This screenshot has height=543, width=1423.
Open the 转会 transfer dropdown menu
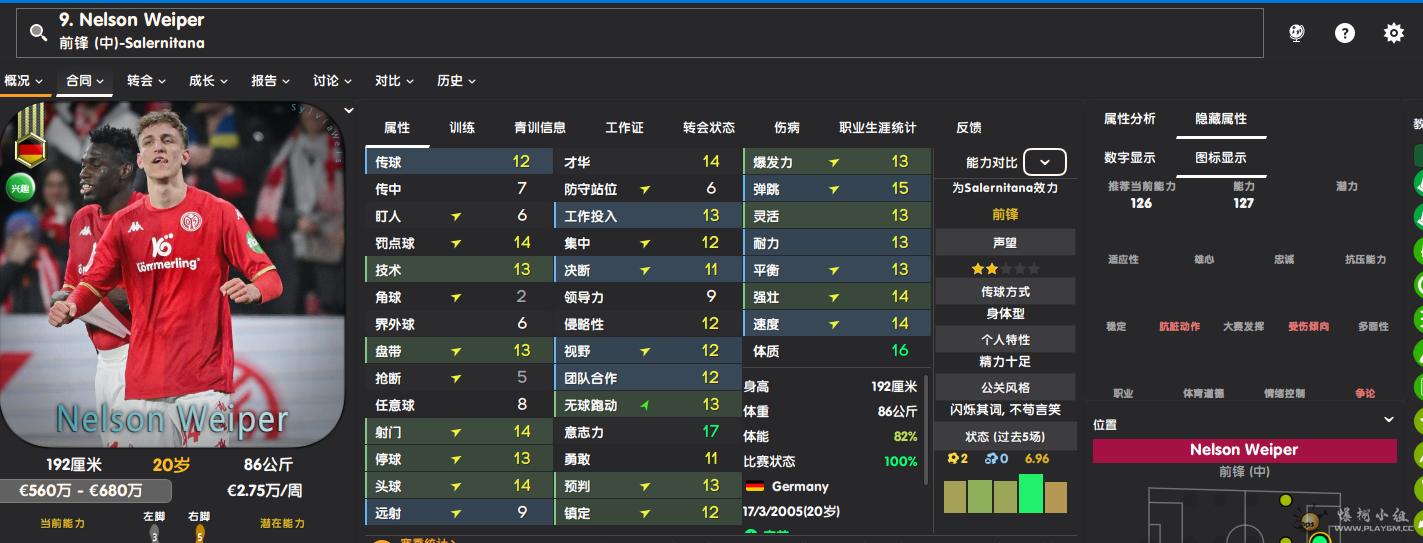(147, 81)
